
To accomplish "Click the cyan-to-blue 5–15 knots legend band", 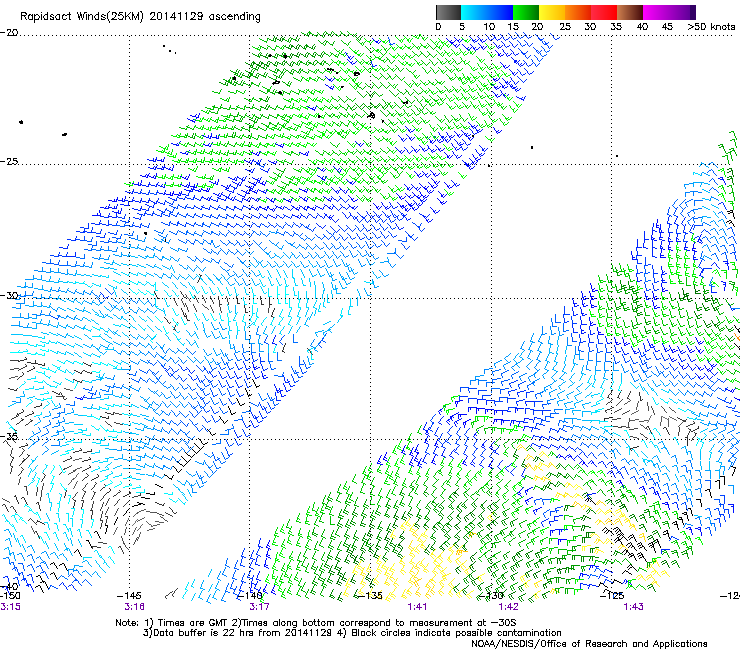I will tap(487, 12).
